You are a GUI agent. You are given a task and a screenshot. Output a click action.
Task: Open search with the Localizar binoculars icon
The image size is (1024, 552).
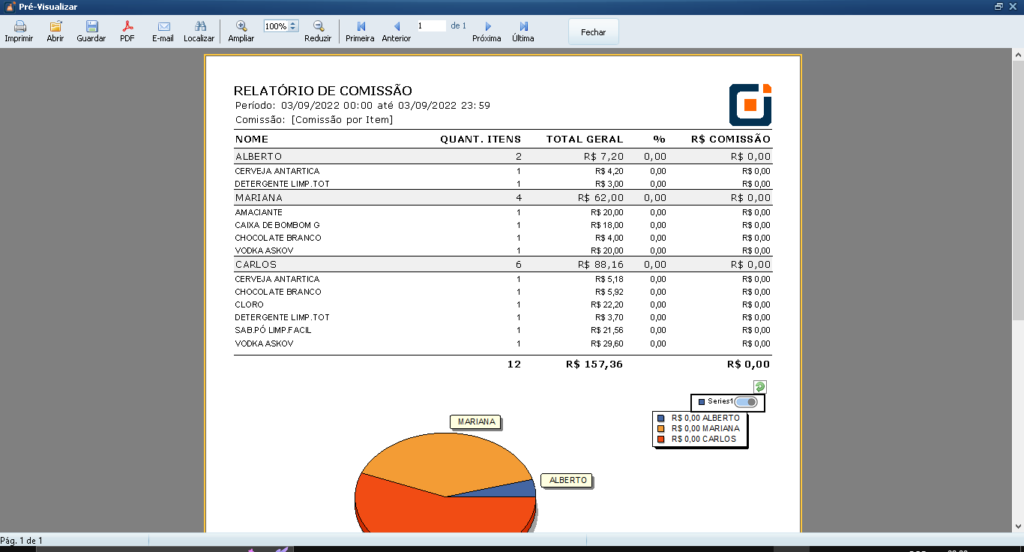click(199, 26)
